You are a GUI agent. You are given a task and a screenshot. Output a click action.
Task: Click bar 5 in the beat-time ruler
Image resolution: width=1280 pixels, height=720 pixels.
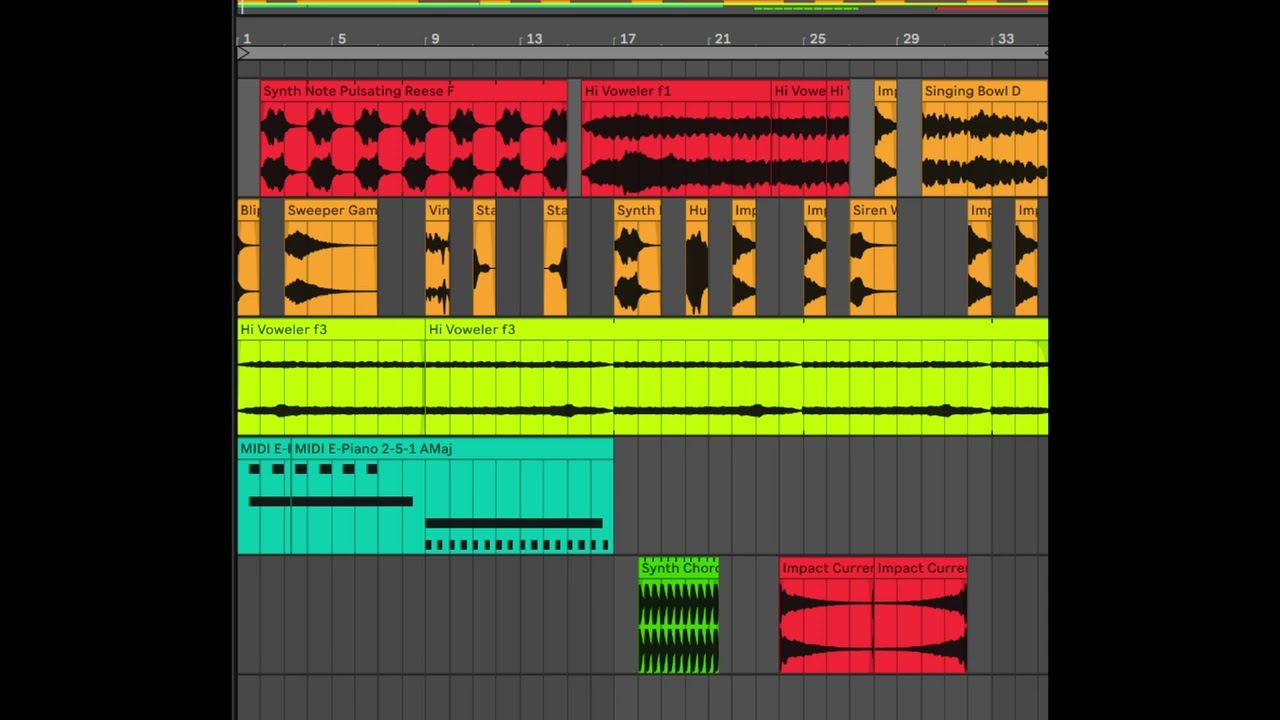click(x=341, y=39)
